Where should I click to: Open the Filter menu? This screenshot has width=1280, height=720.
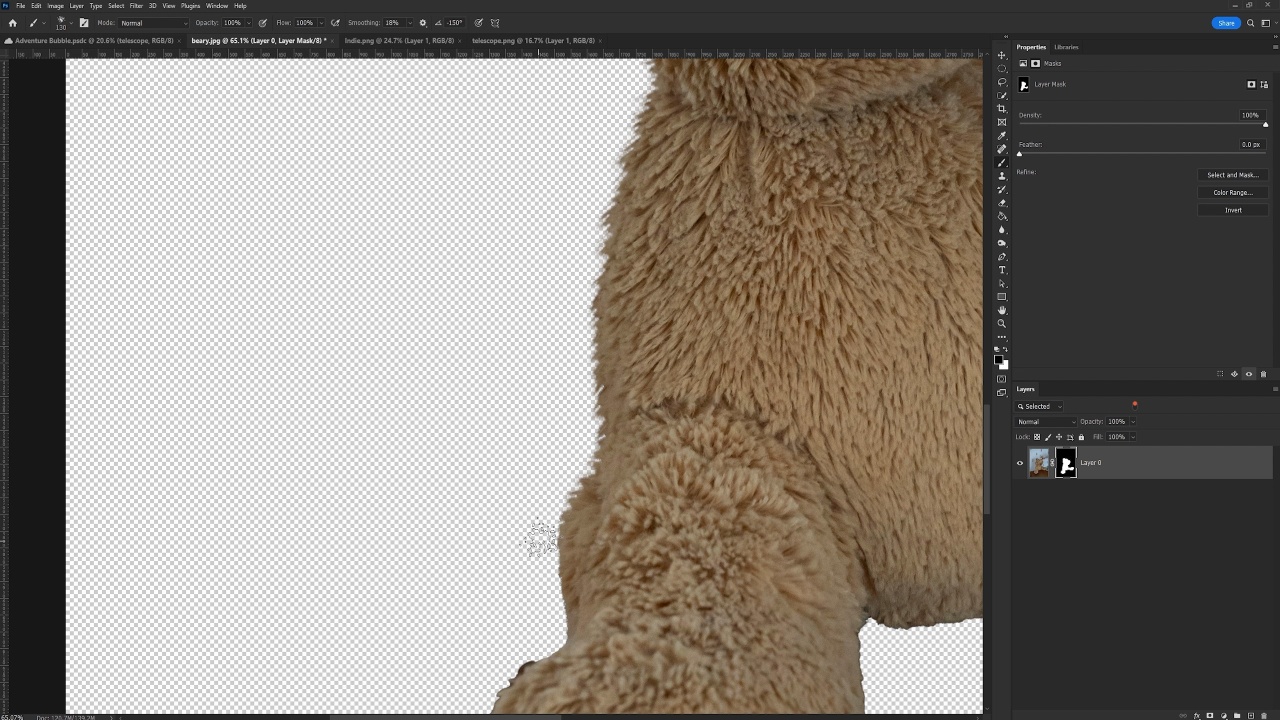136,6
